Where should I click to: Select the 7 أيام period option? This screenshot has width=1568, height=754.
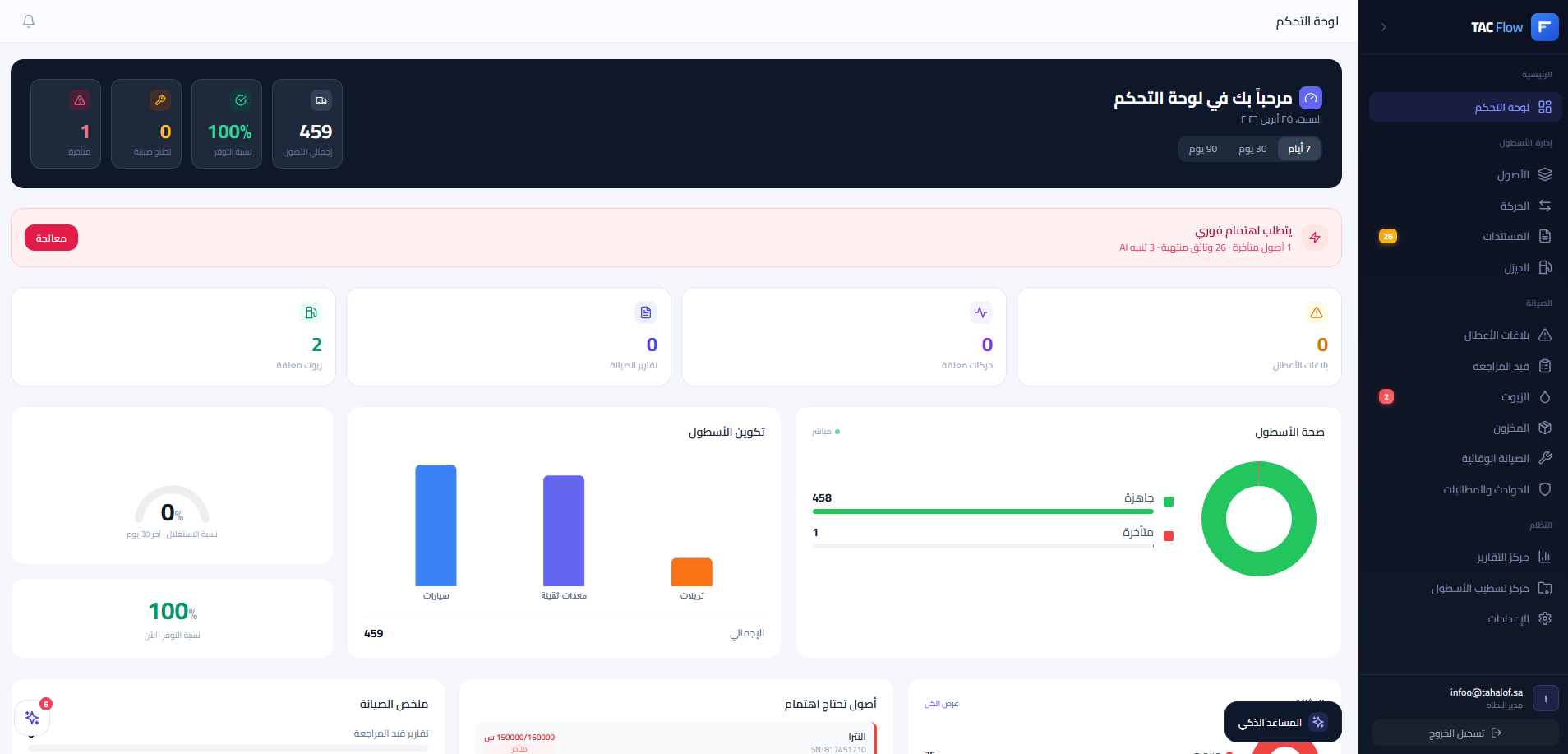click(1298, 149)
